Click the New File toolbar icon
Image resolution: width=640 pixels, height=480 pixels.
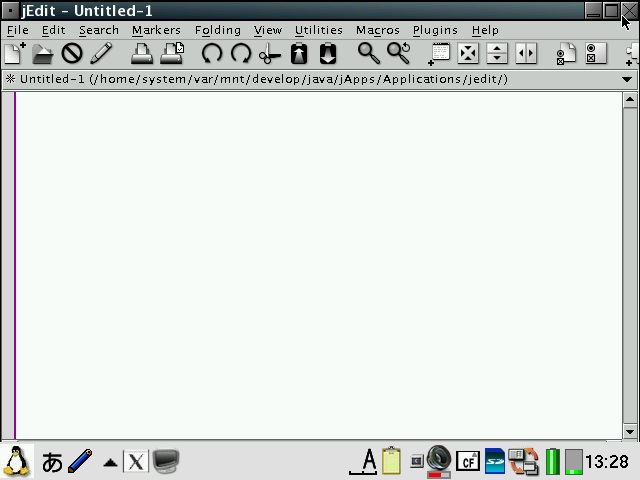pos(15,54)
